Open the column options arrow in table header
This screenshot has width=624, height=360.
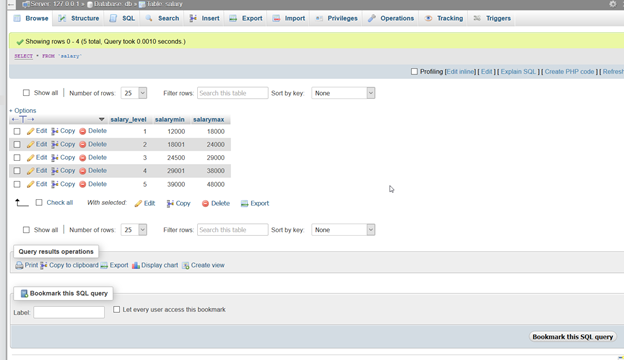(101, 119)
